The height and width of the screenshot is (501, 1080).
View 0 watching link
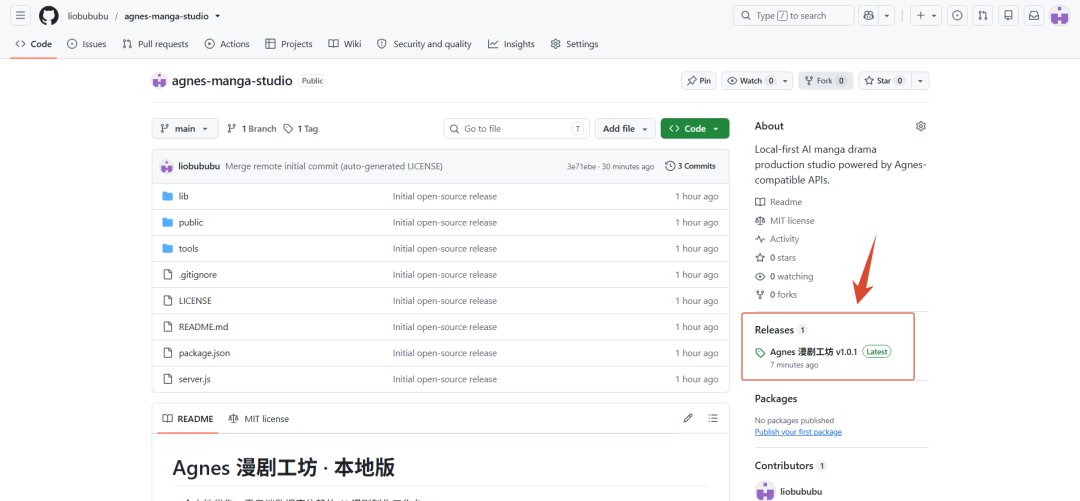pyautogui.click(x=784, y=276)
